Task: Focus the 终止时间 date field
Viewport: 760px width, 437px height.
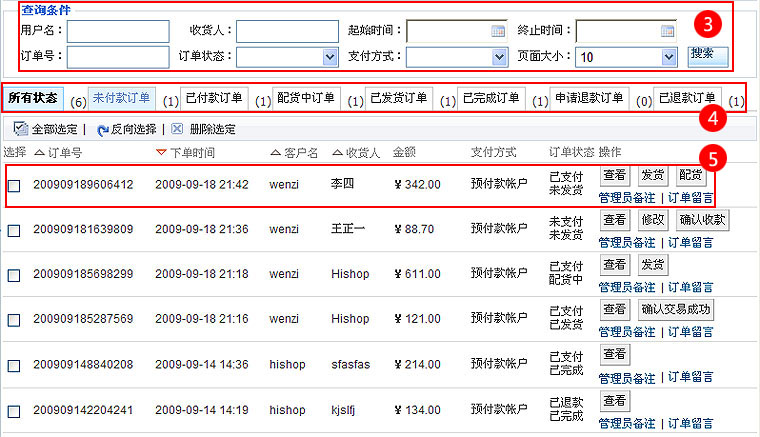Action: click(x=626, y=31)
